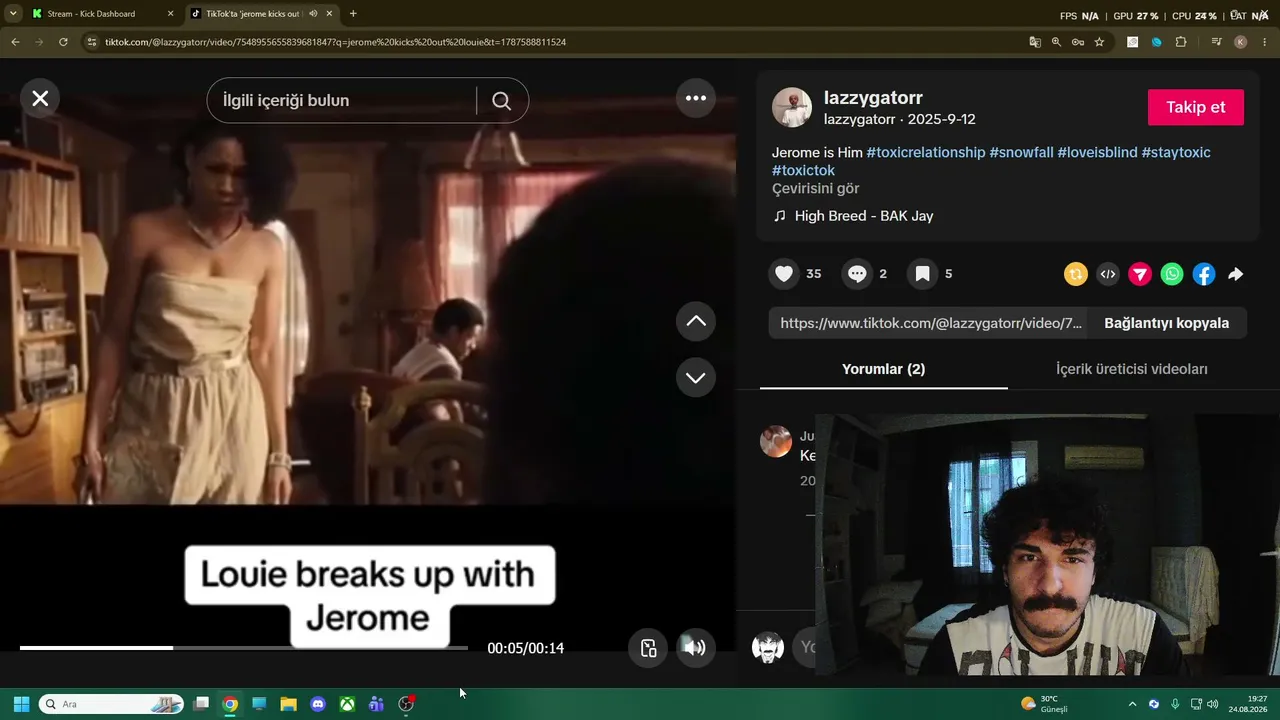View site information icon in address bar
The height and width of the screenshot is (720, 1280).
[x=92, y=42]
